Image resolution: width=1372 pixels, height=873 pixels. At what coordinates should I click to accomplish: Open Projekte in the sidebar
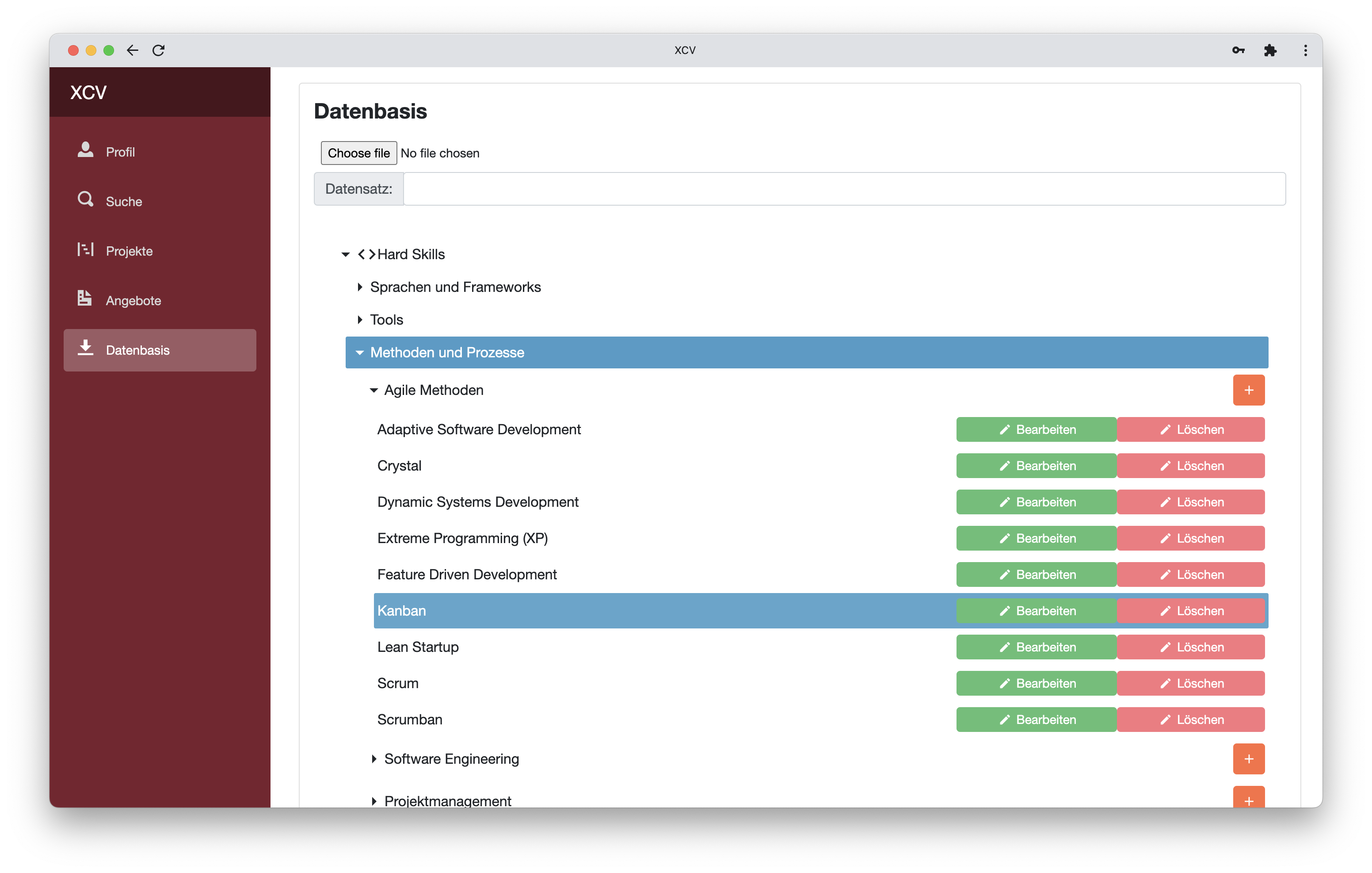[x=160, y=251]
